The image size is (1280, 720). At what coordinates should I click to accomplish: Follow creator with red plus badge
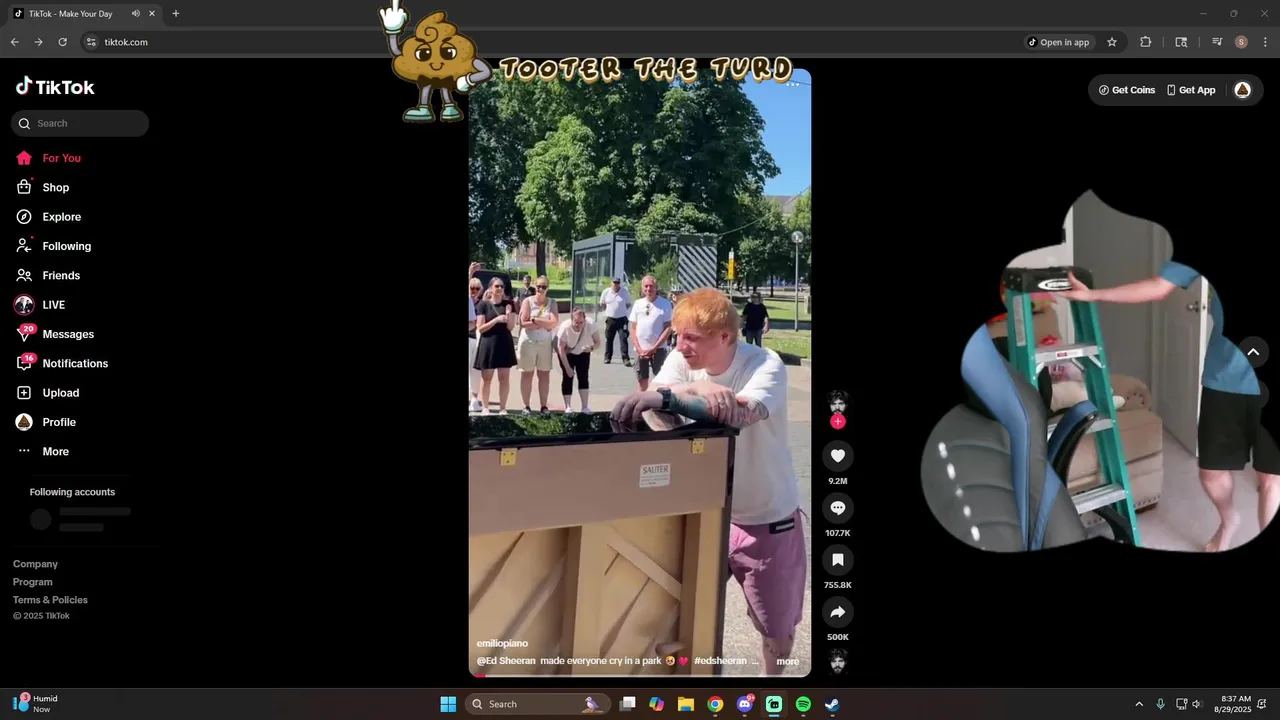point(838,422)
